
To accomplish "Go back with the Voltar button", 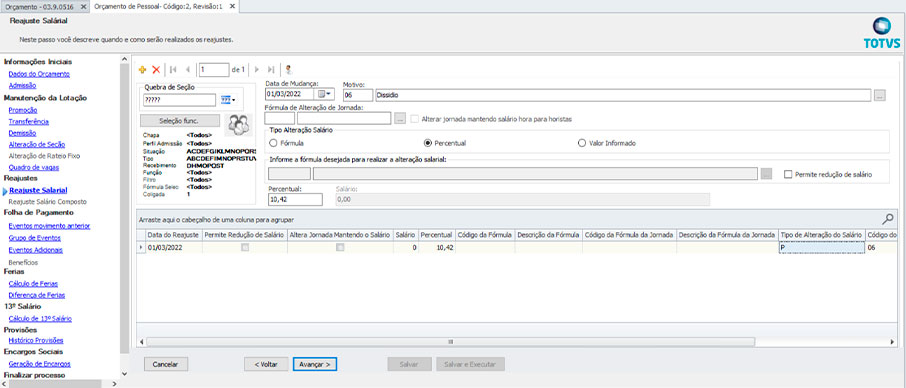I will [266, 364].
